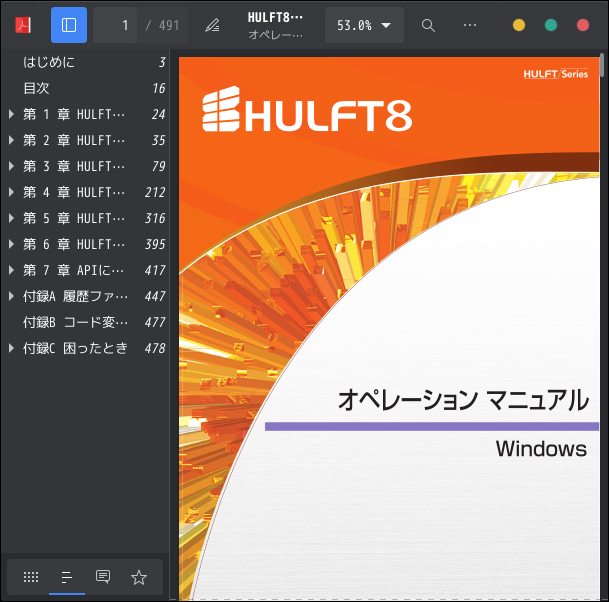The height and width of the screenshot is (602, 609).
Task: Select 第 1 章 HULFT… chapter title
Action: pyautogui.click(x=74, y=114)
